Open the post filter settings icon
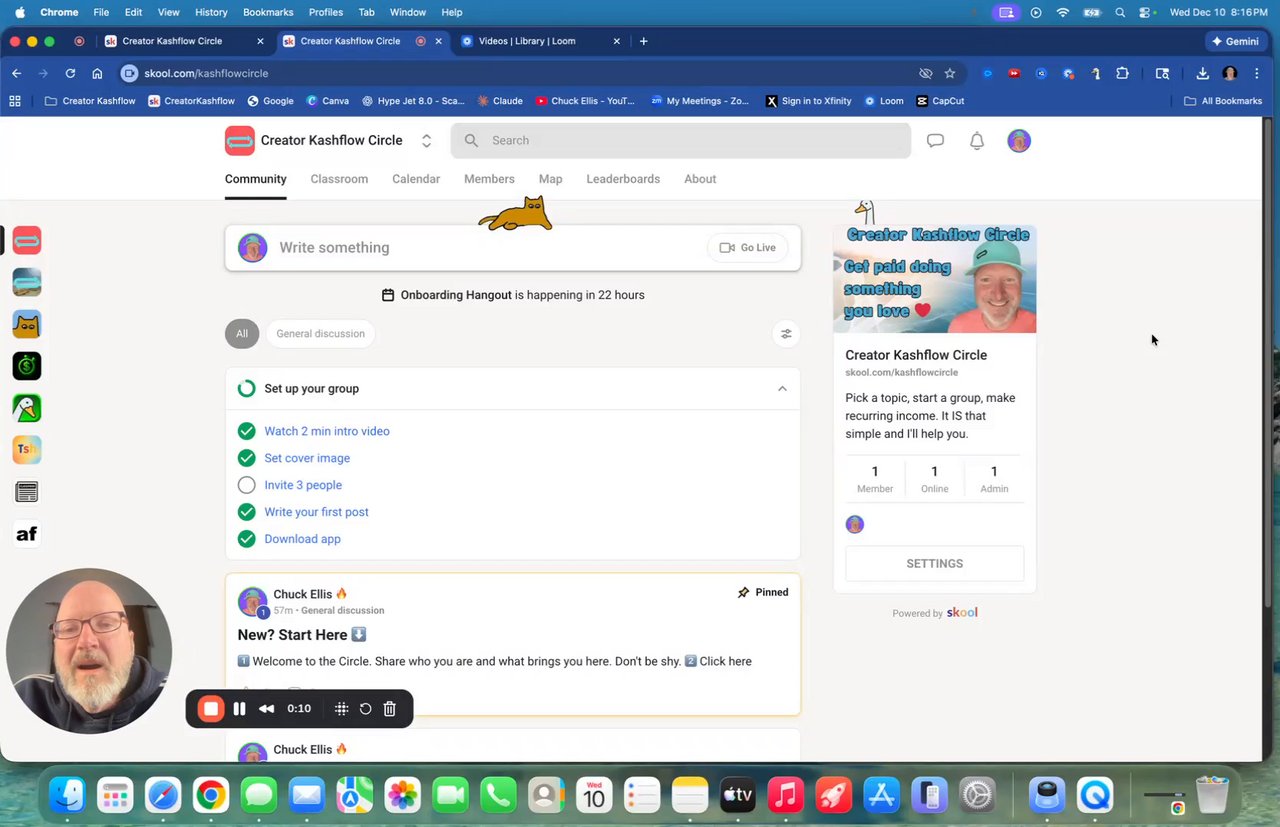The width and height of the screenshot is (1280, 827). pos(786,334)
